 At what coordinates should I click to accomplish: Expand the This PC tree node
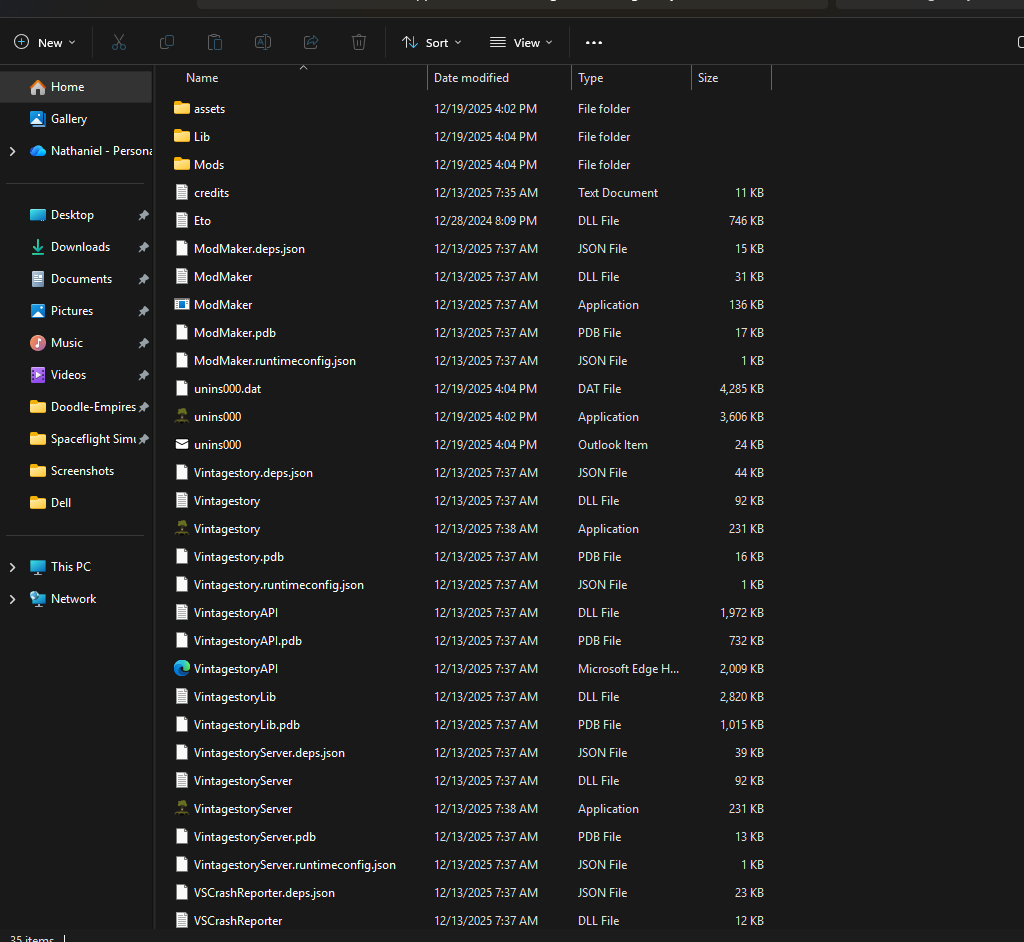pyautogui.click(x=12, y=567)
